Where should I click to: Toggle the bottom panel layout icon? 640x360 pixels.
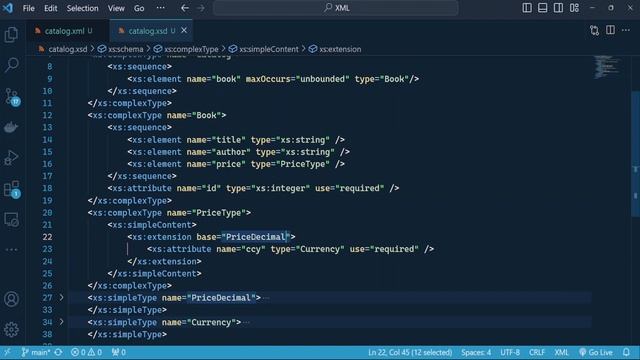542,8
